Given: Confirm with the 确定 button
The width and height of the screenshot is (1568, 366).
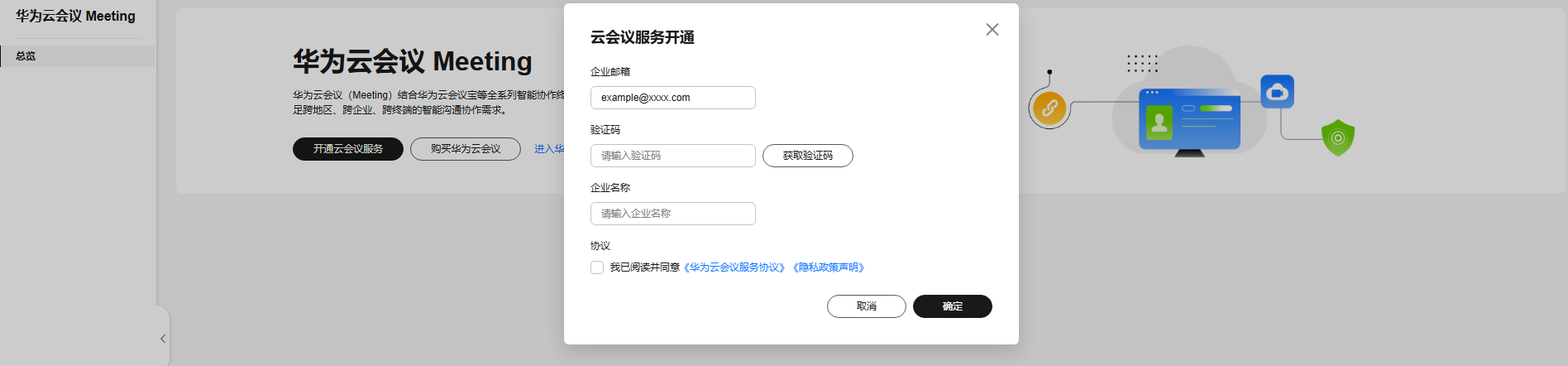Looking at the screenshot, I should coord(952,306).
